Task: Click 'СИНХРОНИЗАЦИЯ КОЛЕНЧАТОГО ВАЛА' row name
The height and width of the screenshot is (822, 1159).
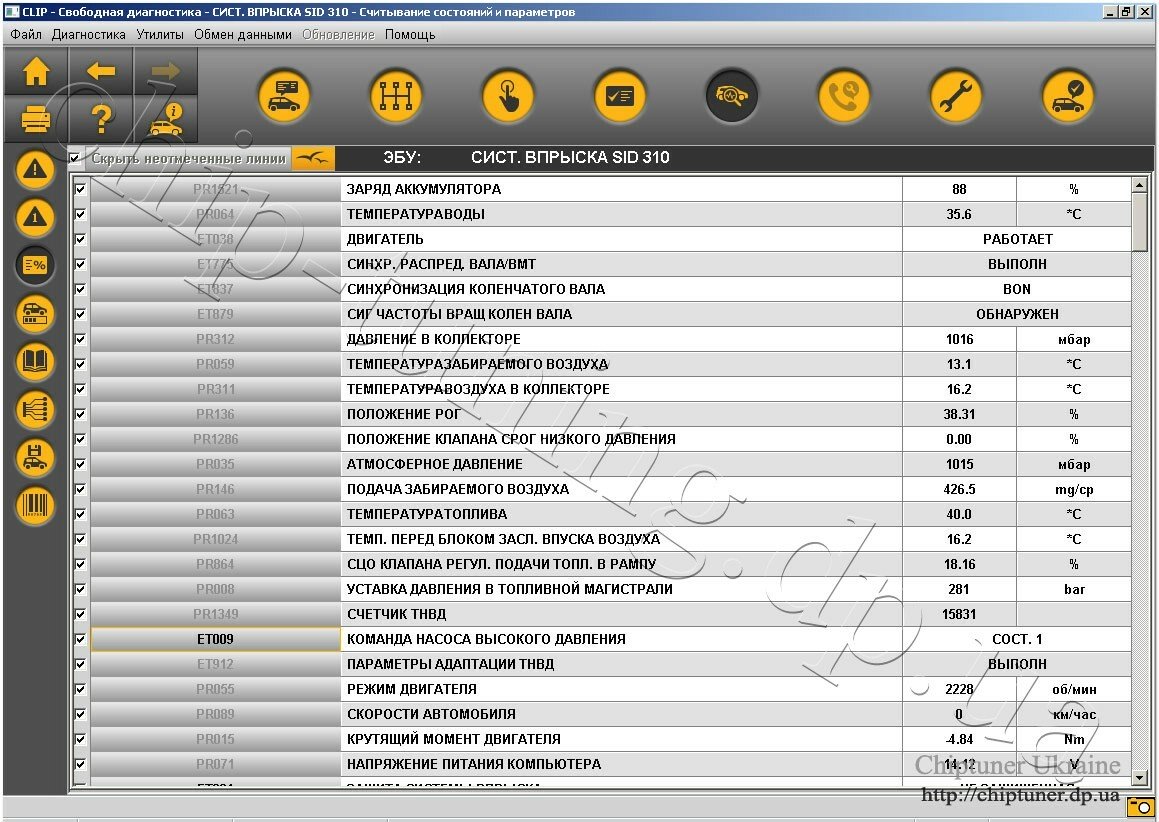Action: [476, 289]
